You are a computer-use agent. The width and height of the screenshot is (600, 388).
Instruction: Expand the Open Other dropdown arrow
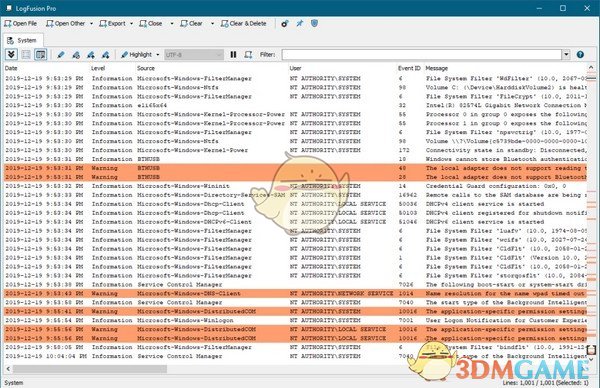(x=91, y=24)
